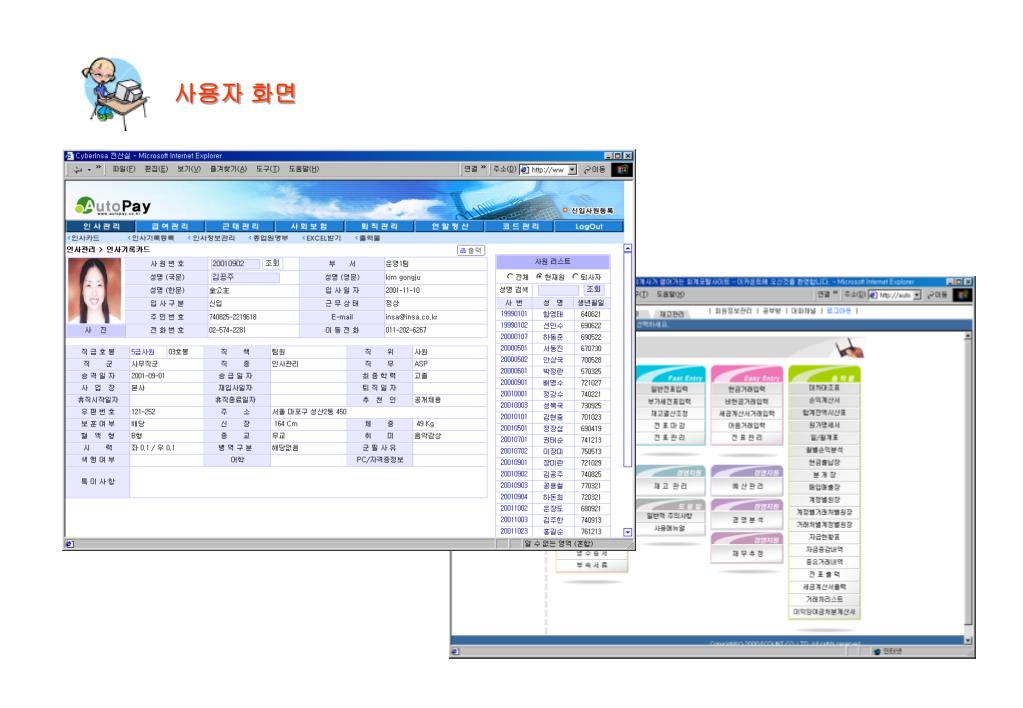Click the go button in the back accounting window

(x=936, y=295)
